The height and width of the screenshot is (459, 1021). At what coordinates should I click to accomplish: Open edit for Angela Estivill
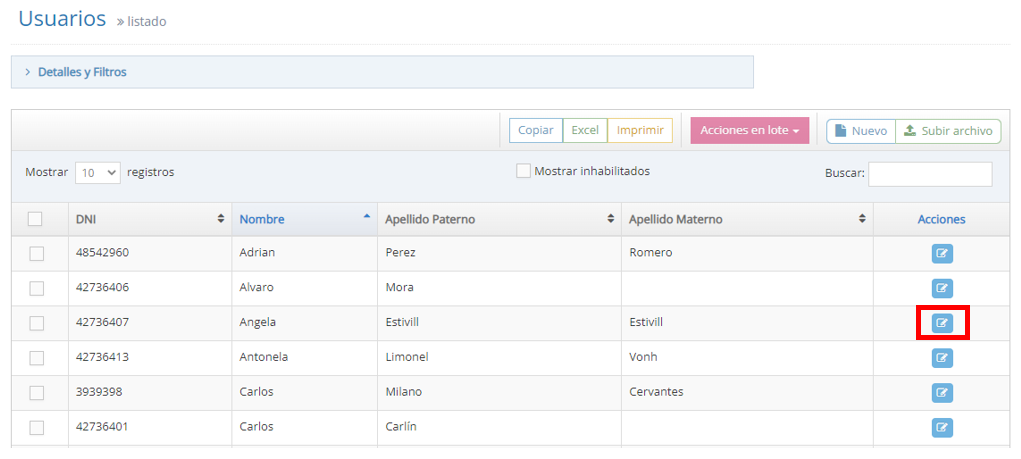(942, 323)
